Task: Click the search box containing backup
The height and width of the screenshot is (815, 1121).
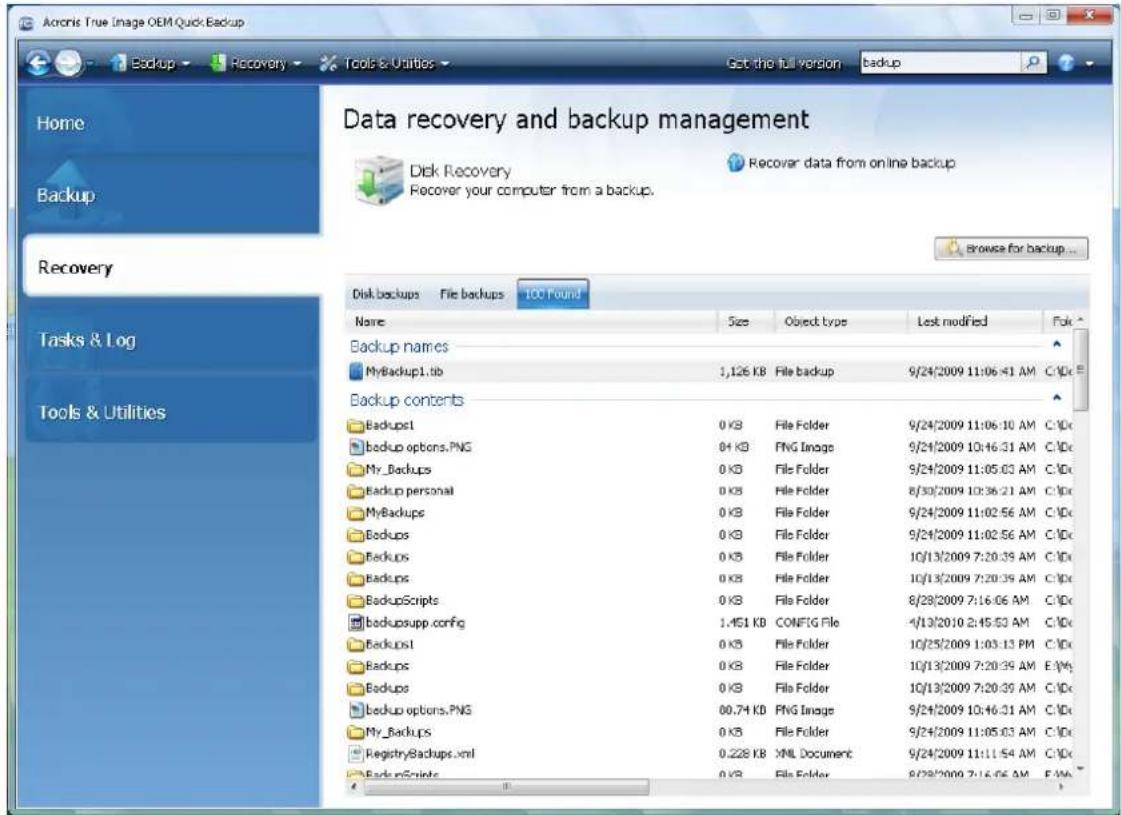Action: point(939,63)
